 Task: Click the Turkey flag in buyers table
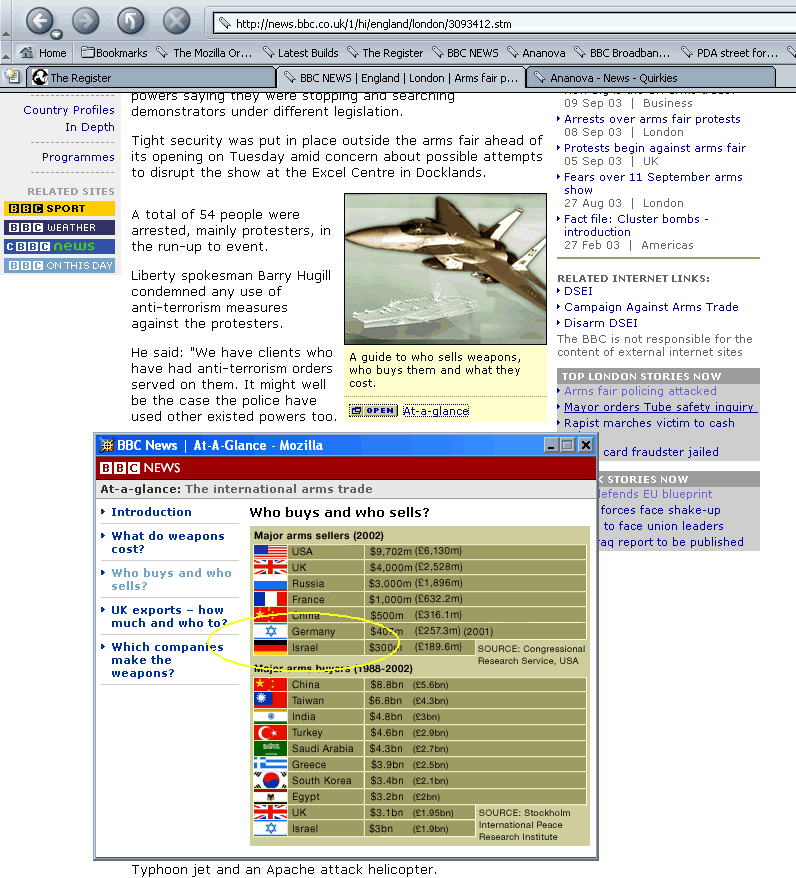(x=270, y=732)
